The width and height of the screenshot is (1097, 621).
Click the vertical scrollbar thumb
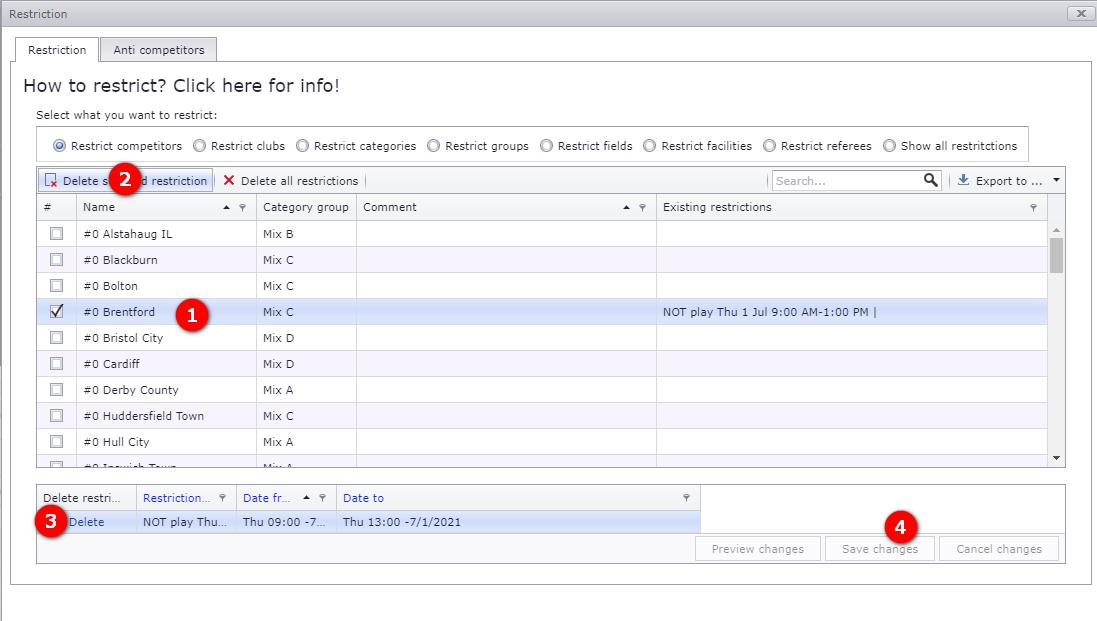[1056, 255]
